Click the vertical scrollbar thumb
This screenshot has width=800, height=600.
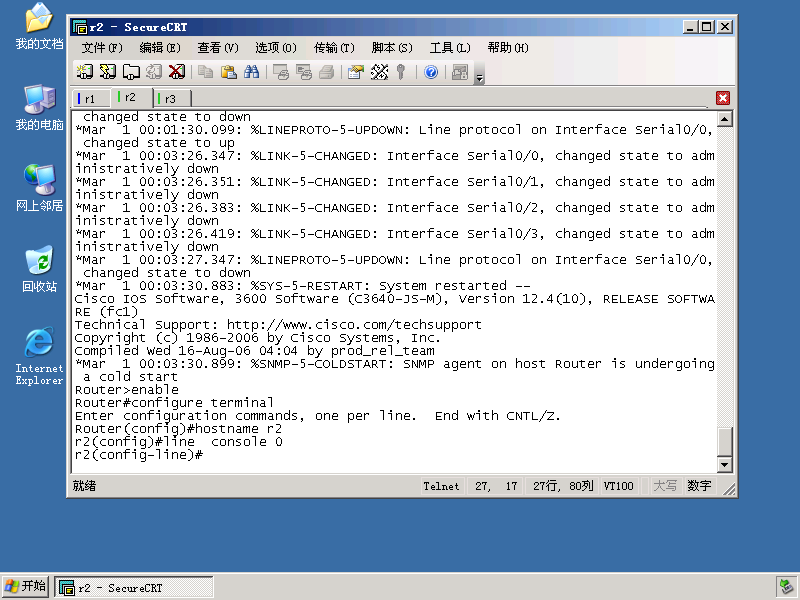725,441
